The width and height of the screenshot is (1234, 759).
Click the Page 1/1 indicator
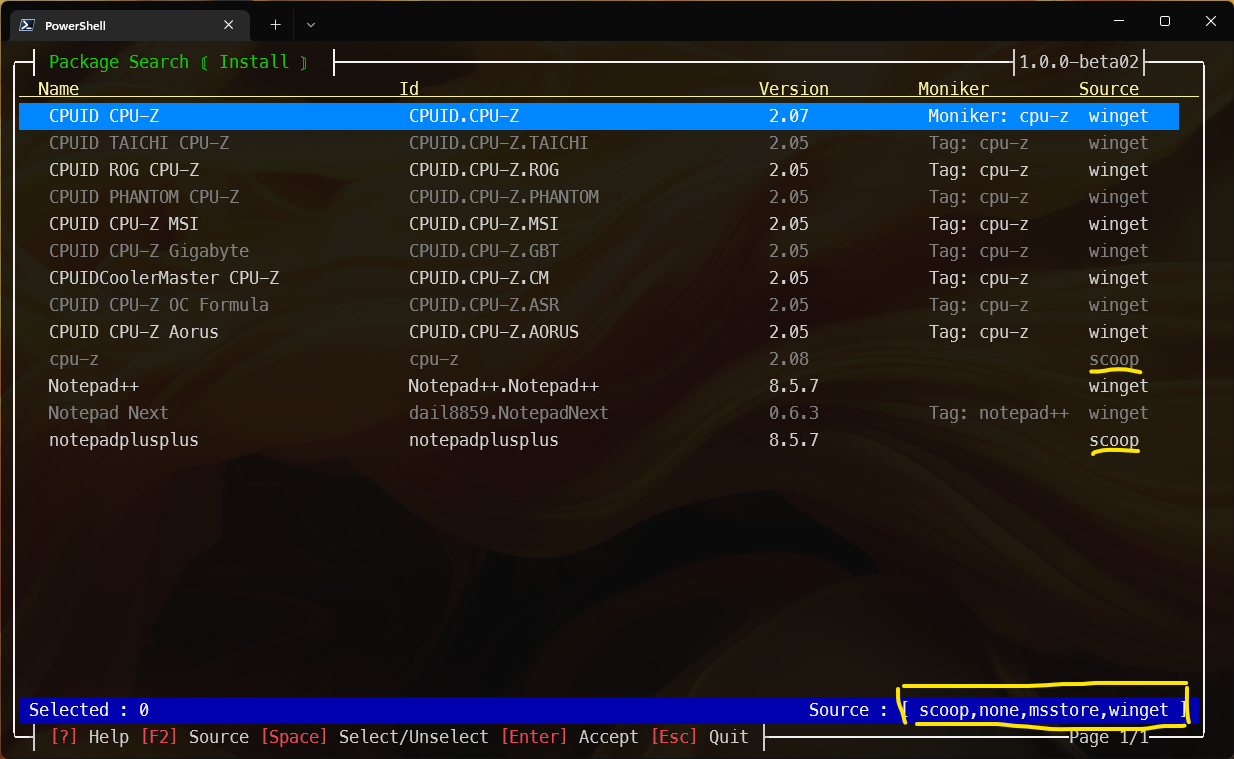pos(1109,737)
